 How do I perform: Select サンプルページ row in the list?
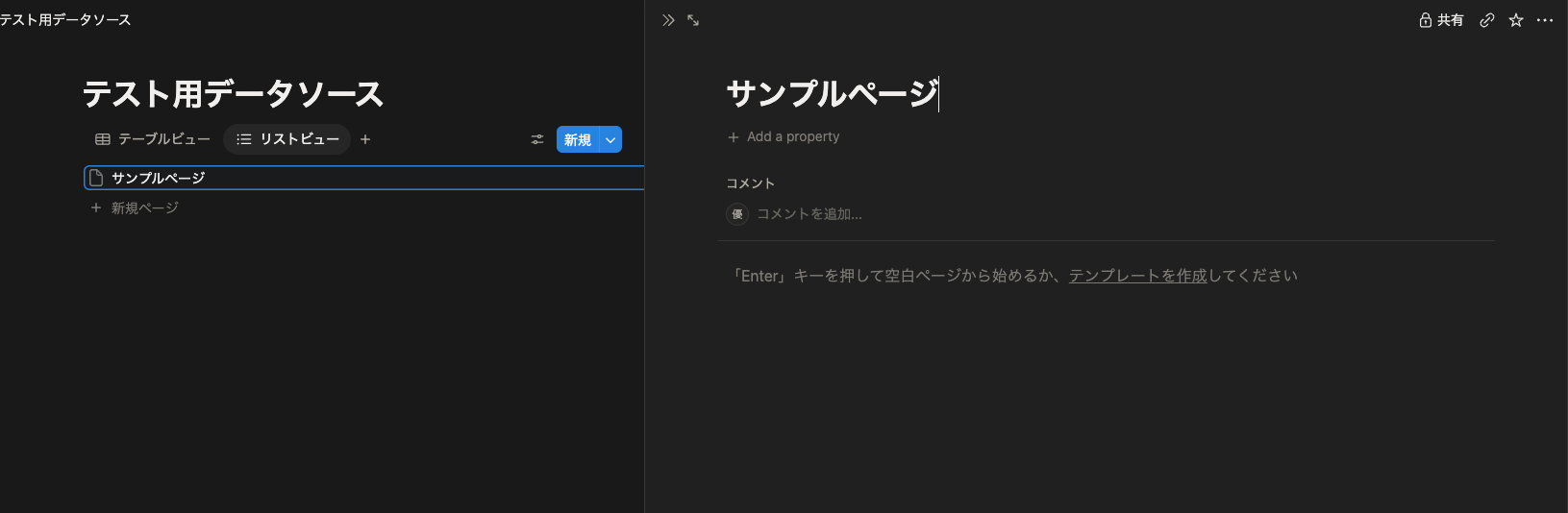(x=364, y=178)
